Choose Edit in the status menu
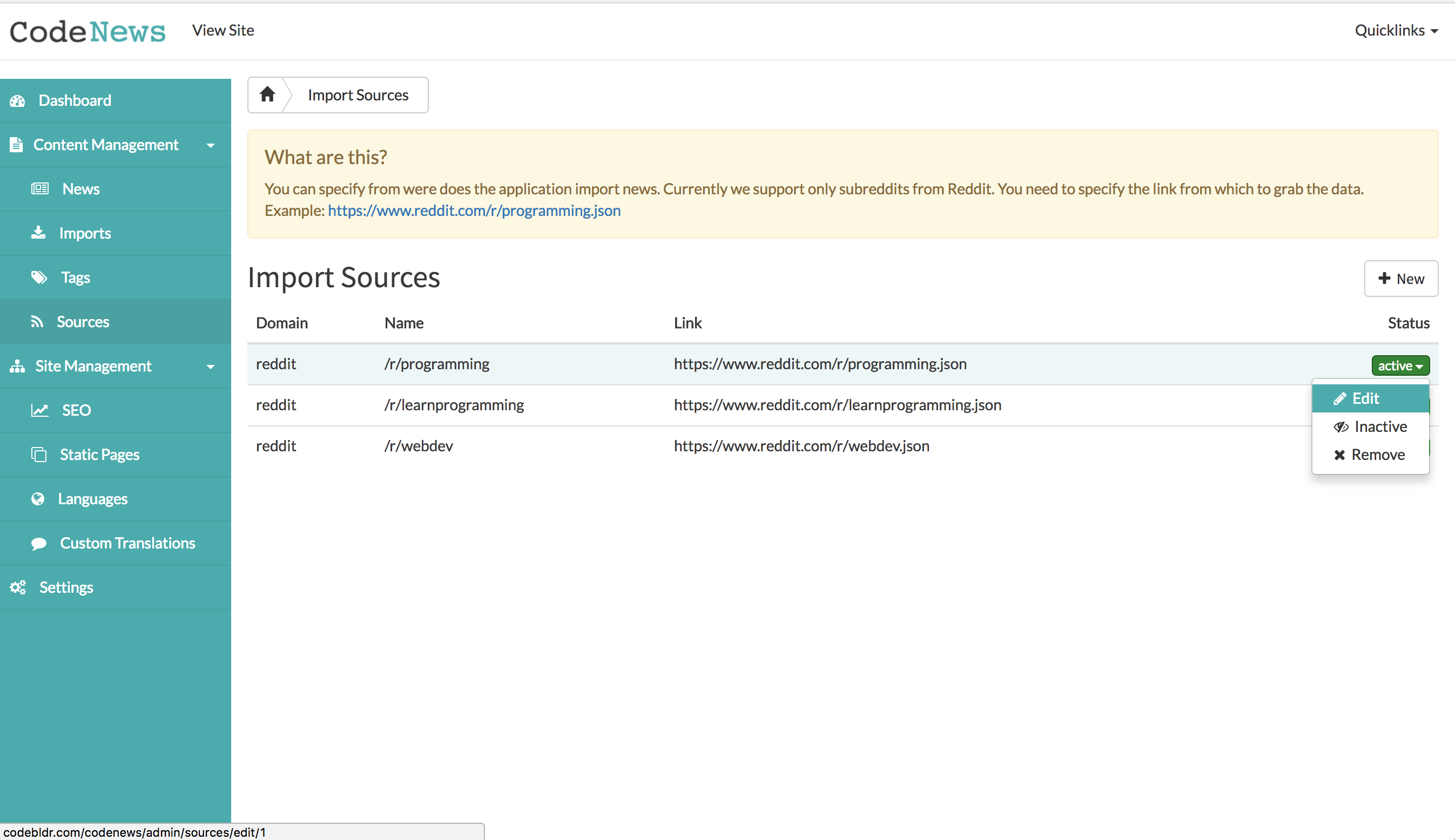Screen dimensions: 1455x840 click(x=1364, y=398)
